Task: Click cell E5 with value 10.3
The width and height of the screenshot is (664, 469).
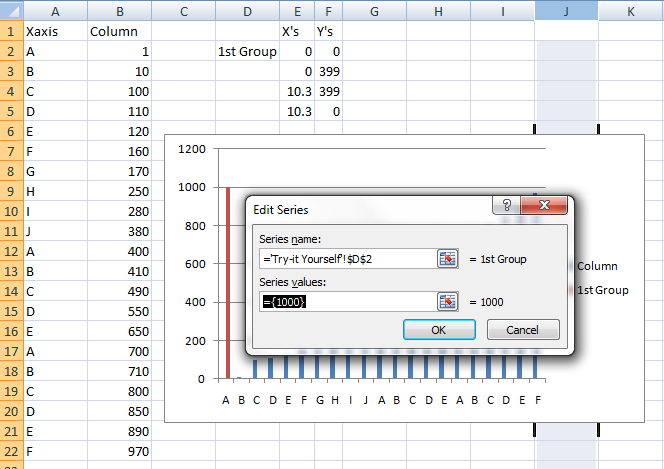Action: (x=297, y=111)
